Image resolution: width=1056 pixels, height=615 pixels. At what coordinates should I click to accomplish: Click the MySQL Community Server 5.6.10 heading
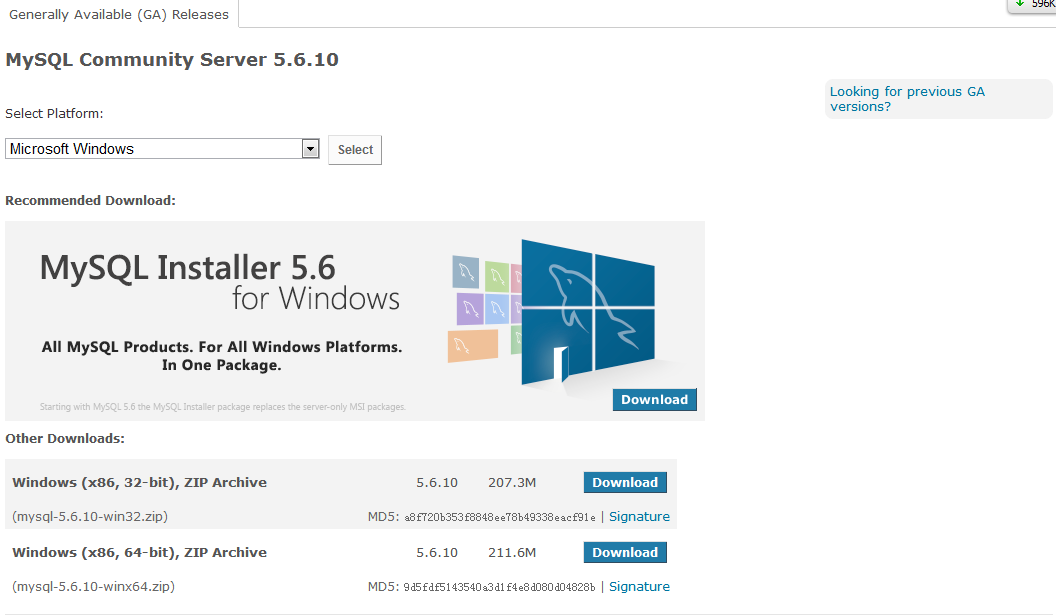[x=172, y=59]
